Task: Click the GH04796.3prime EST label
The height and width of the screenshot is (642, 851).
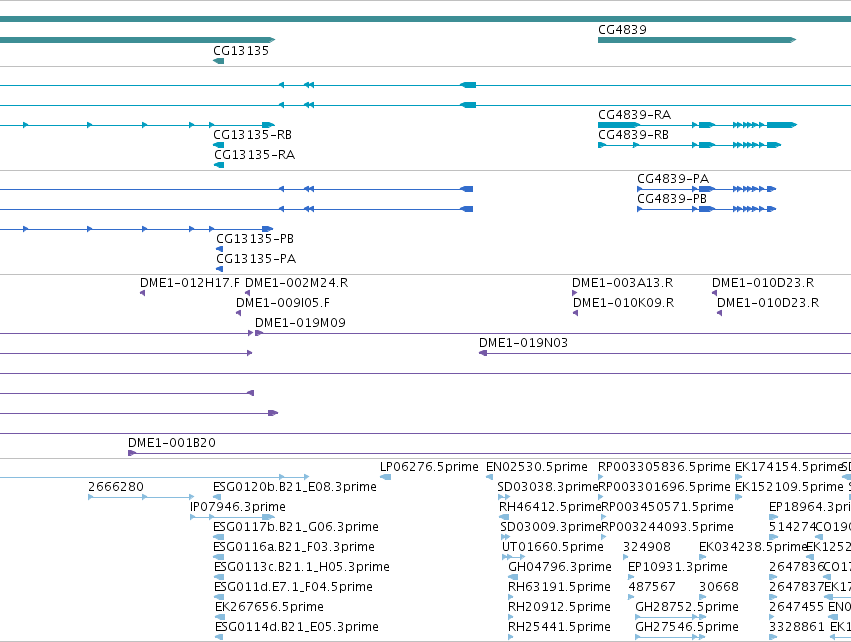Action: tap(560, 567)
